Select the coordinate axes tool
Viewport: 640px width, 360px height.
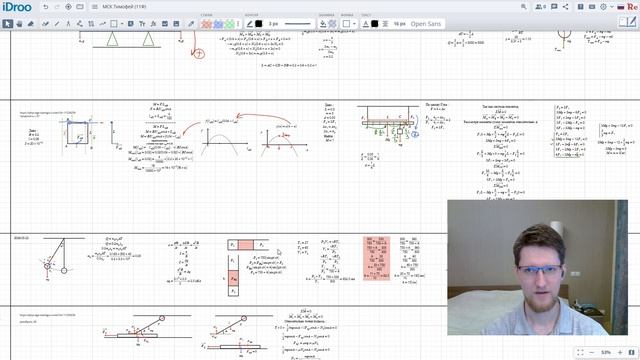[x=91, y=24]
